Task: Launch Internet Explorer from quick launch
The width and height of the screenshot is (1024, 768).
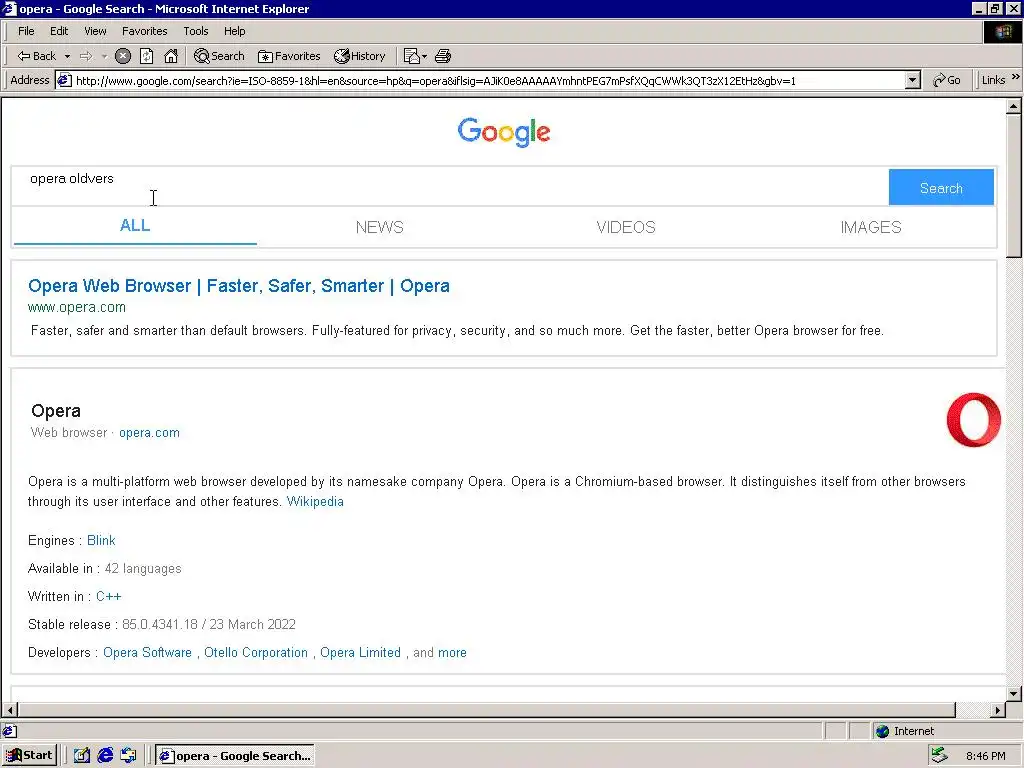Action: [105, 756]
